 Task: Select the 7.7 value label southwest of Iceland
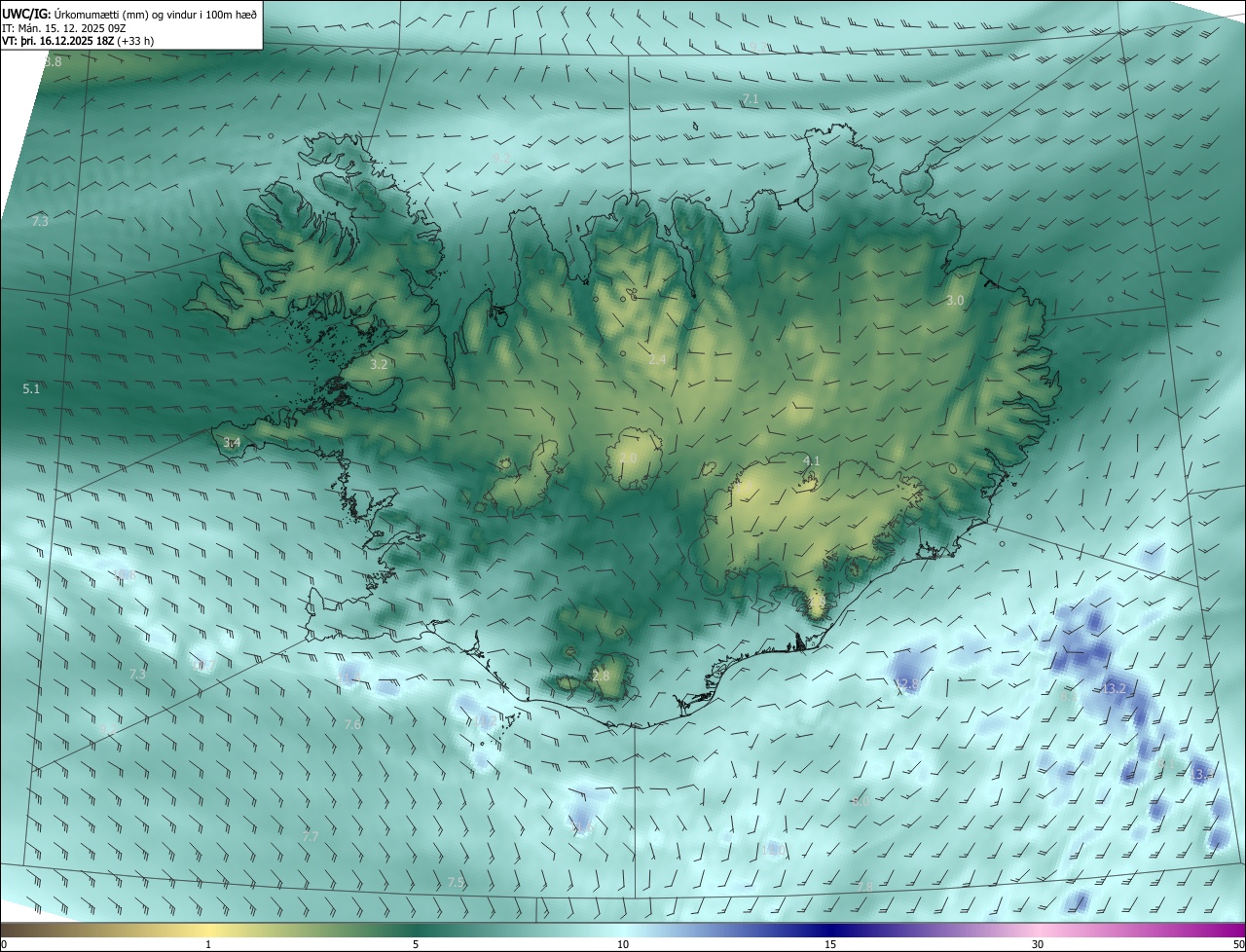(x=311, y=836)
